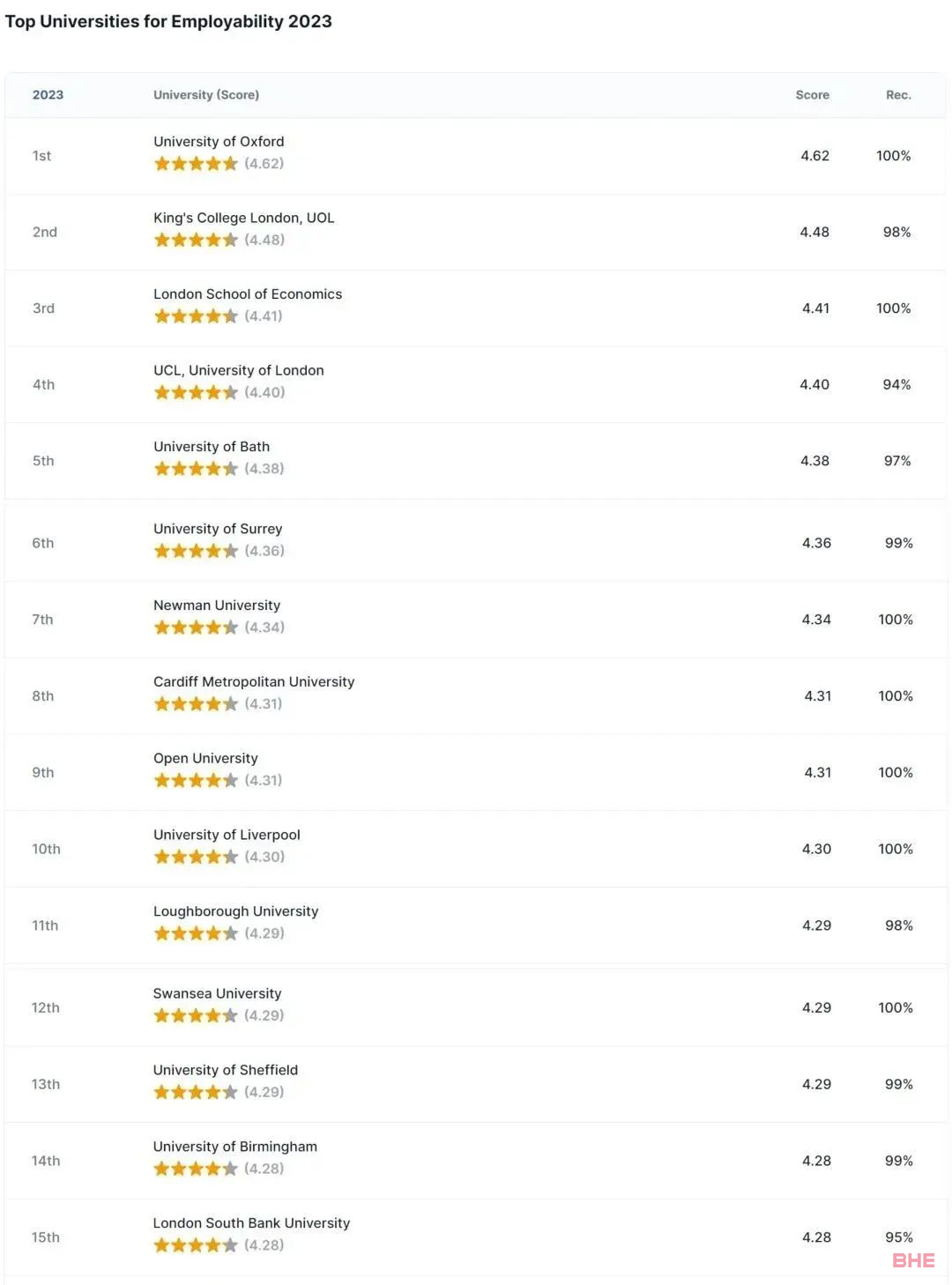Select Swansea University's star rating

pos(196,1015)
